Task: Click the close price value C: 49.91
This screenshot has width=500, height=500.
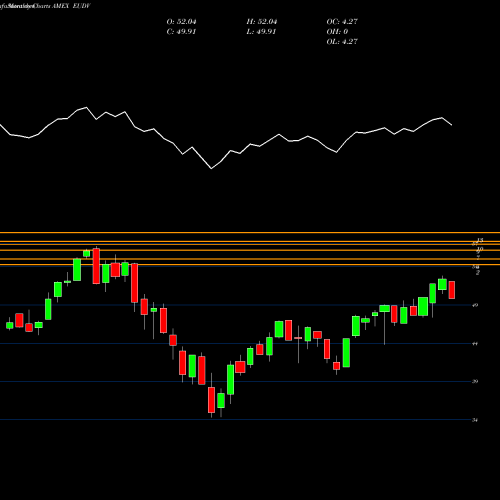Action: [x=181, y=32]
